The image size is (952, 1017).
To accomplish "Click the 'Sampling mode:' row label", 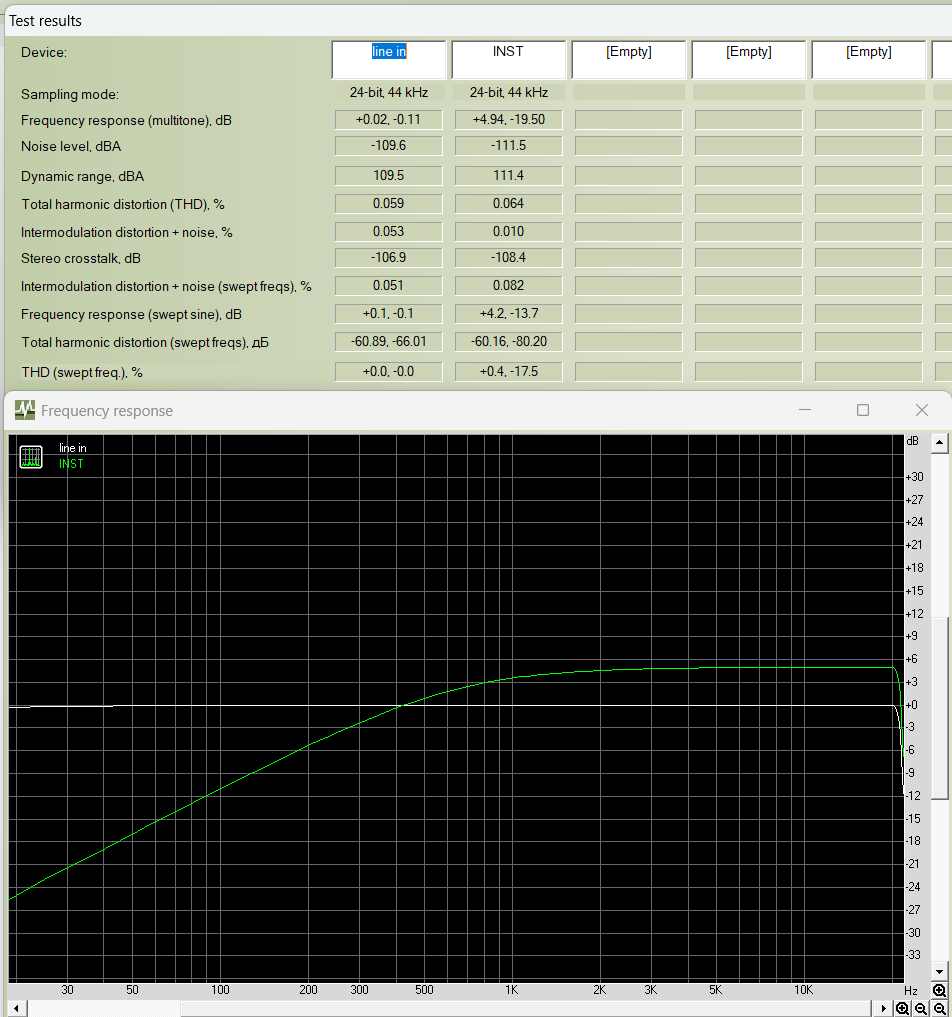I will click(x=70, y=95).
